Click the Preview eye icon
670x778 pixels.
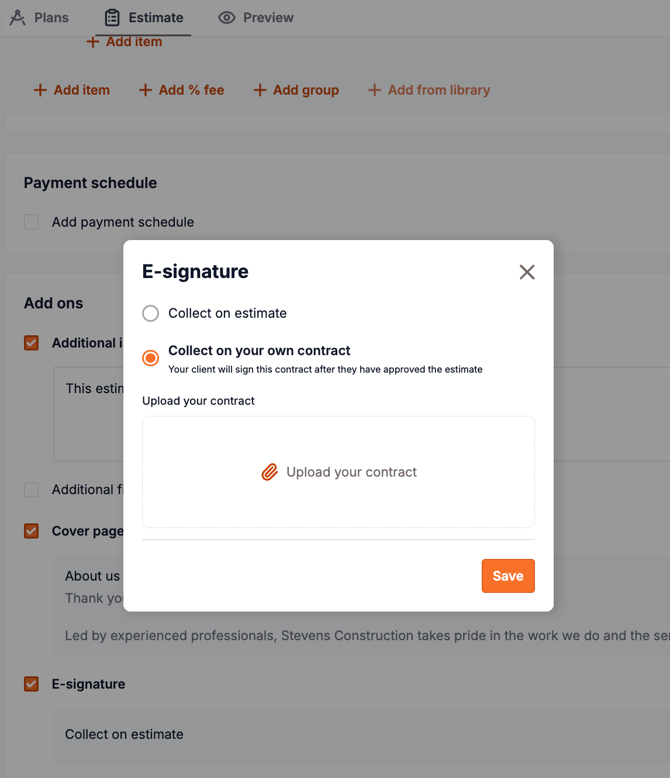pos(227,17)
